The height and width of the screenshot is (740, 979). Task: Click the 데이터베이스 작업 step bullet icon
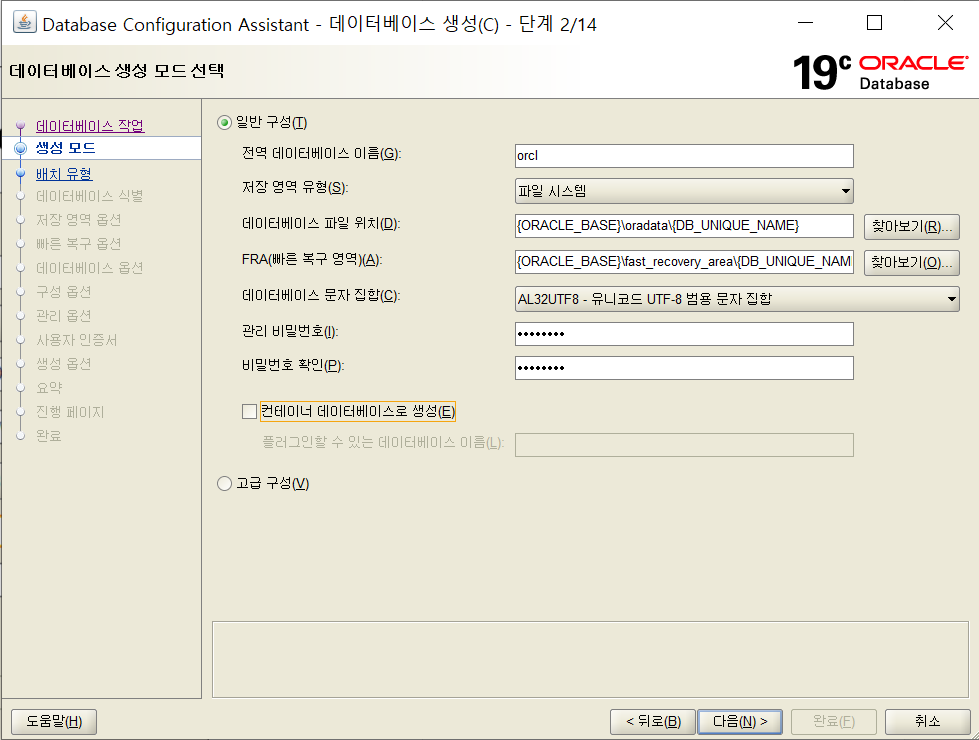[x=21, y=125]
